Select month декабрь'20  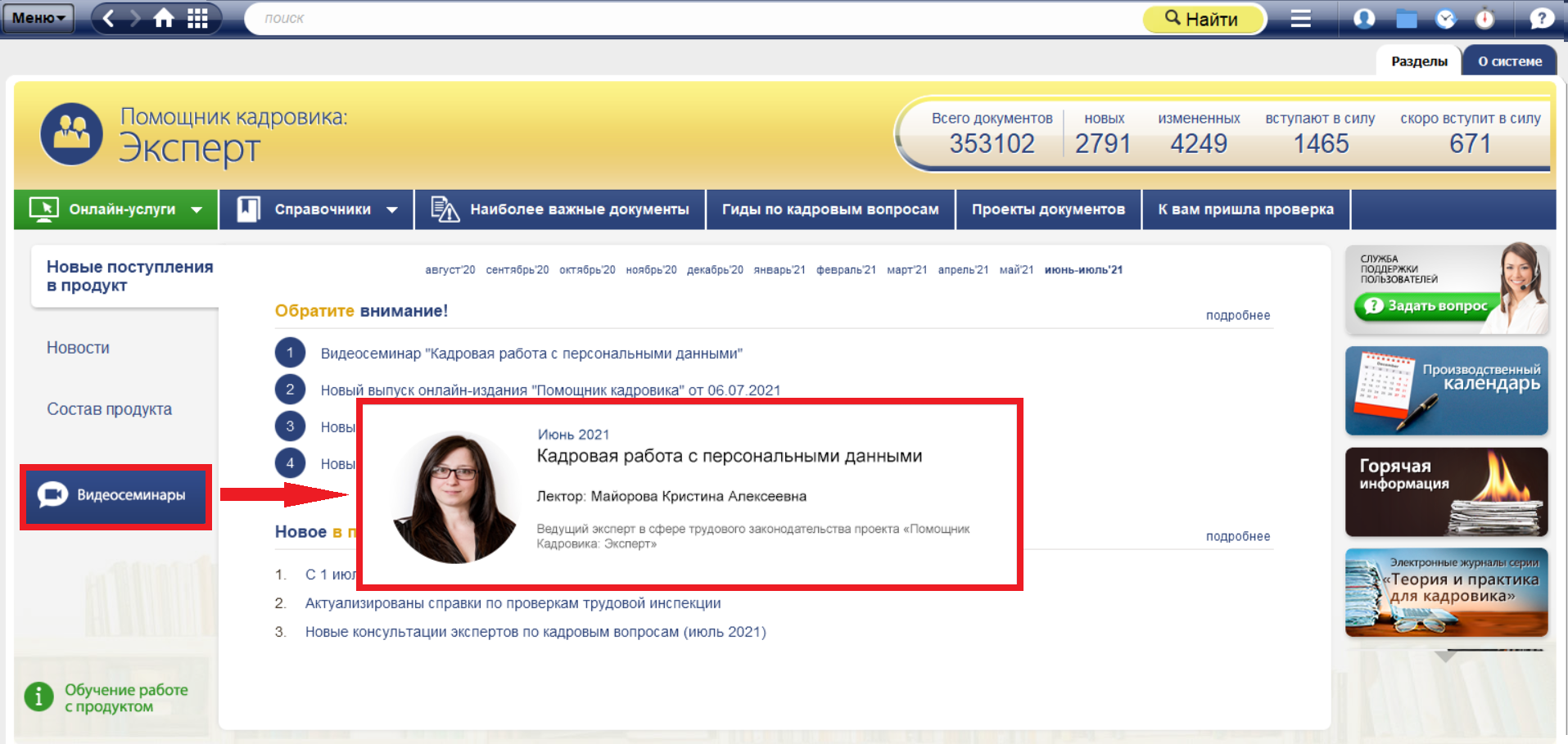coord(715,270)
